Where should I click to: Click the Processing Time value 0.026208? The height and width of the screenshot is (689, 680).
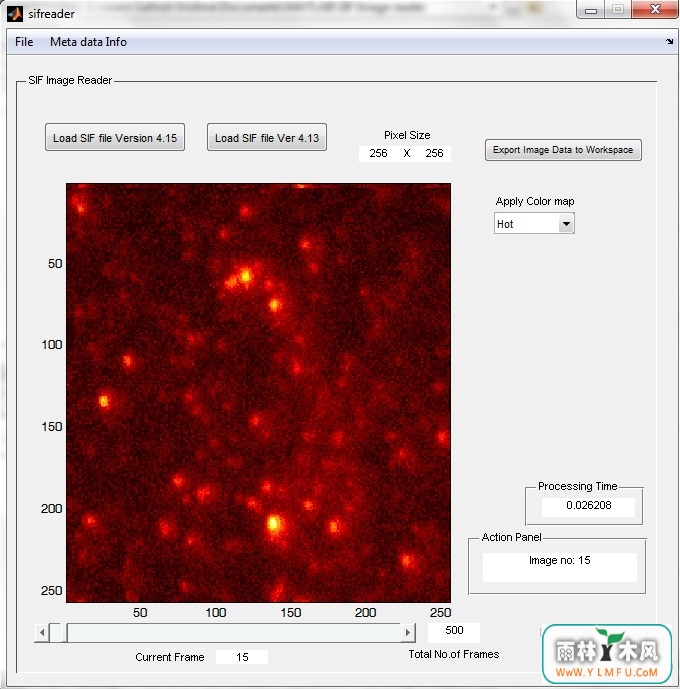pos(588,506)
